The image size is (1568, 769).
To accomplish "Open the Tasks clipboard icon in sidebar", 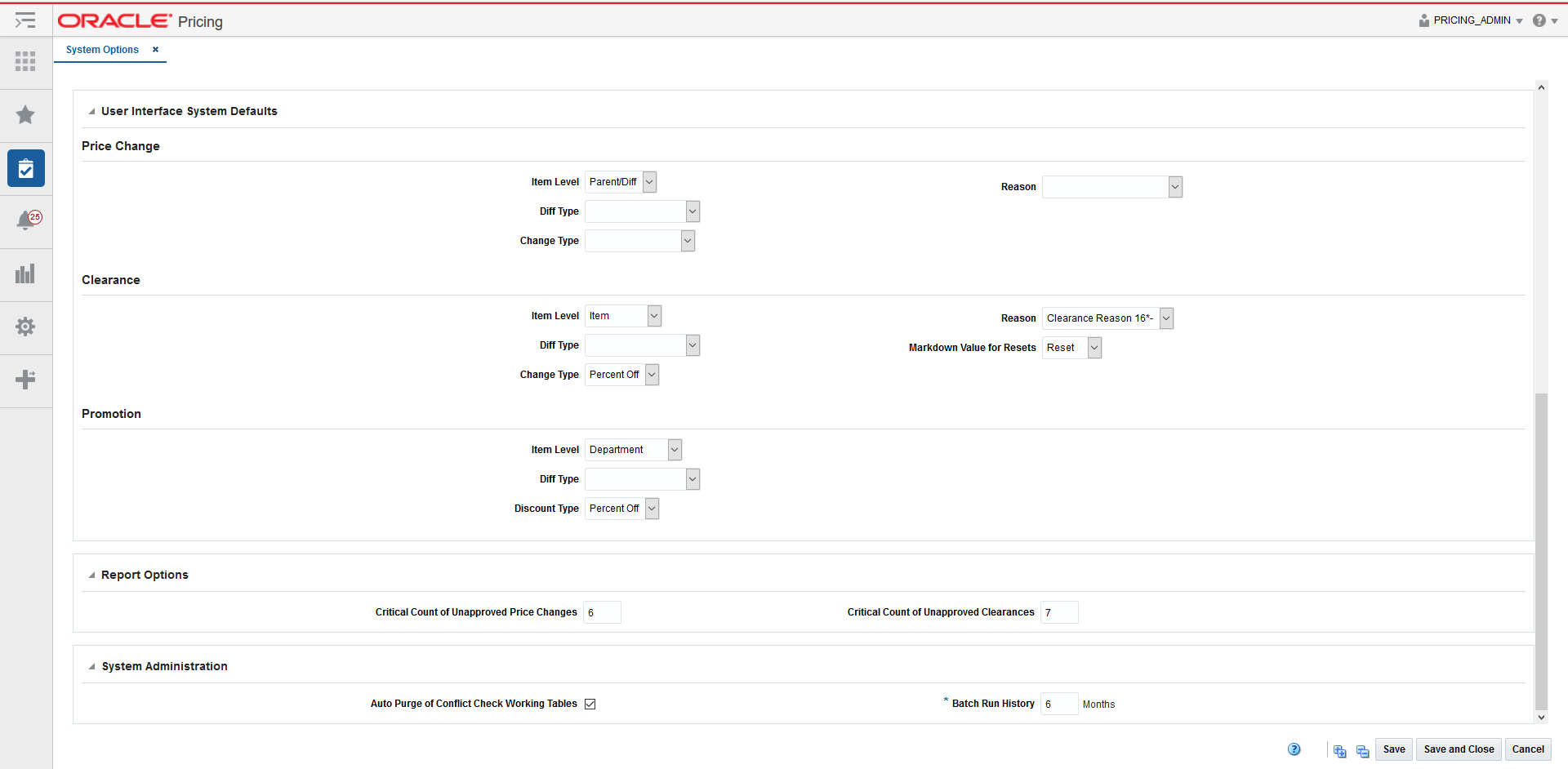I will 26,168.
